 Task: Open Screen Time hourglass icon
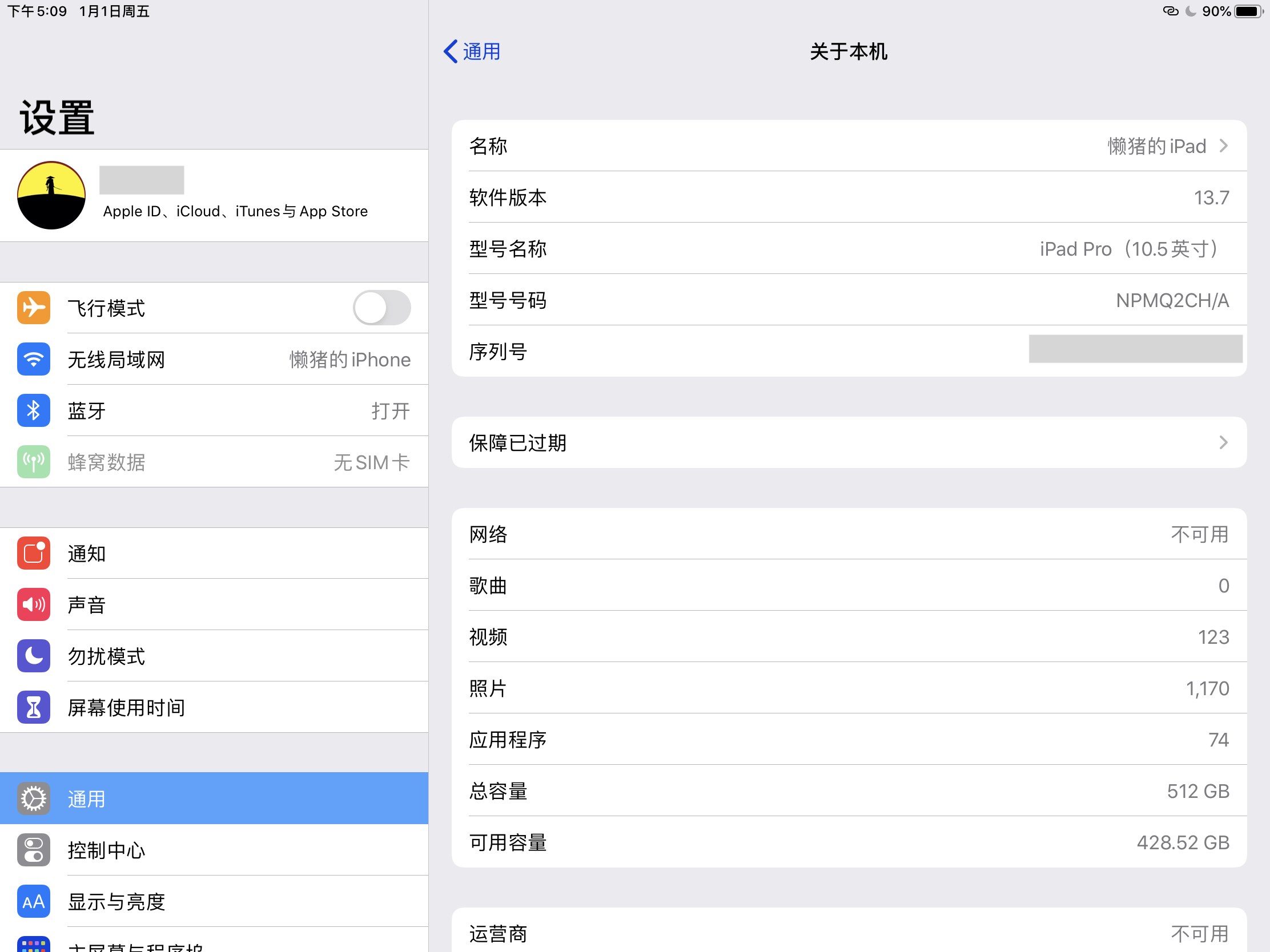pos(33,707)
